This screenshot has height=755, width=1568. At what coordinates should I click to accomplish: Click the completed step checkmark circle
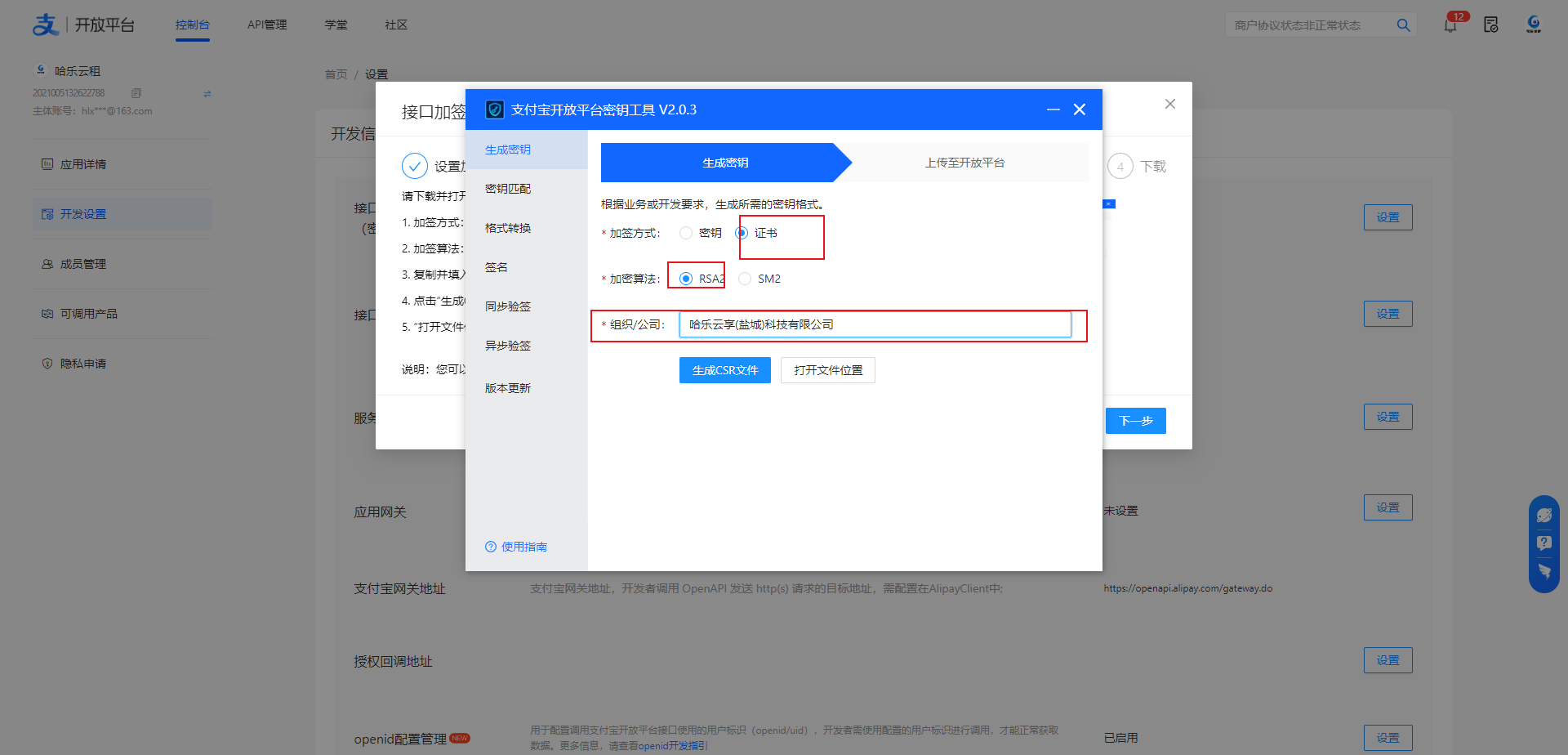tap(415, 166)
